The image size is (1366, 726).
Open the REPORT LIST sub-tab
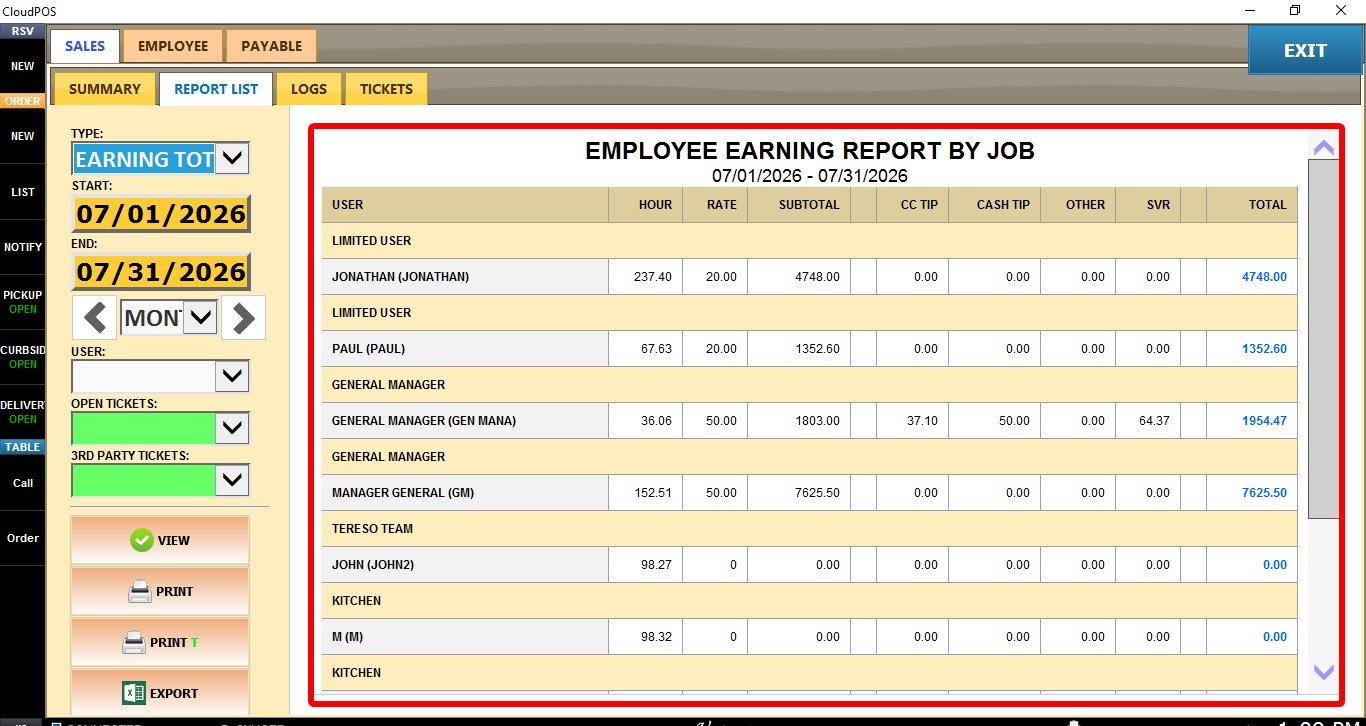tap(216, 89)
